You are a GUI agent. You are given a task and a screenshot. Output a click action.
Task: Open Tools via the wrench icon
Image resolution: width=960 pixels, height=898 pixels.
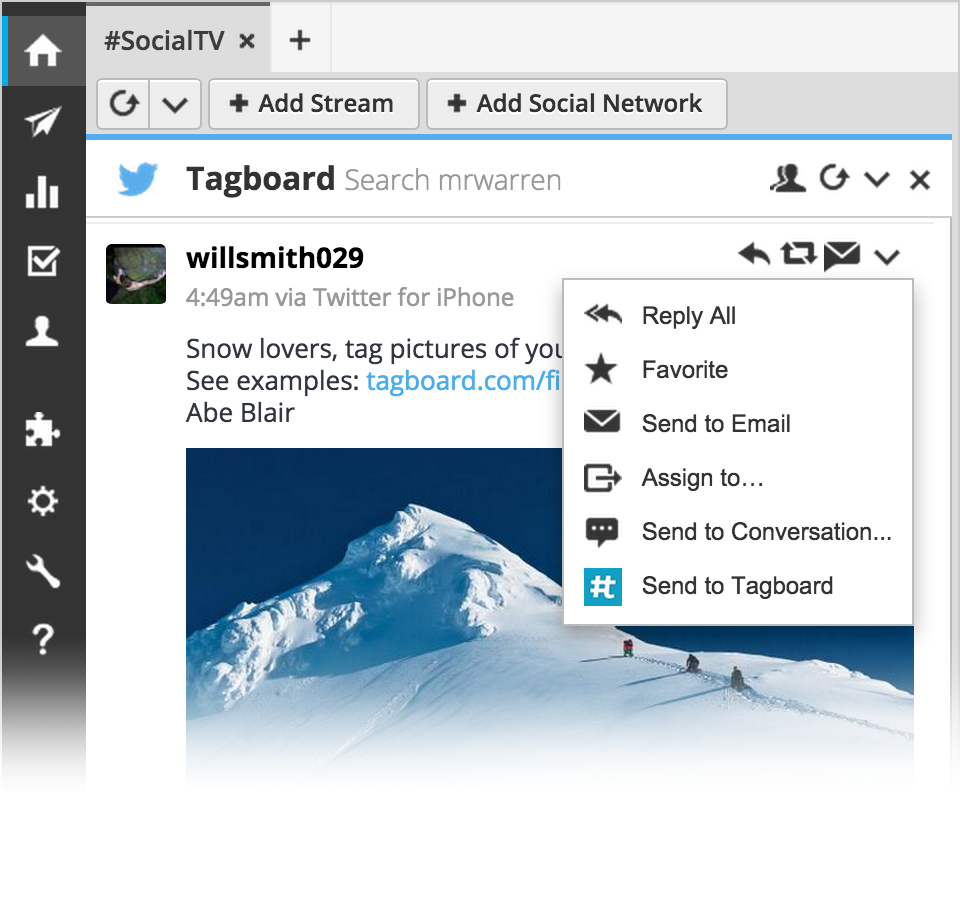[x=43, y=570]
